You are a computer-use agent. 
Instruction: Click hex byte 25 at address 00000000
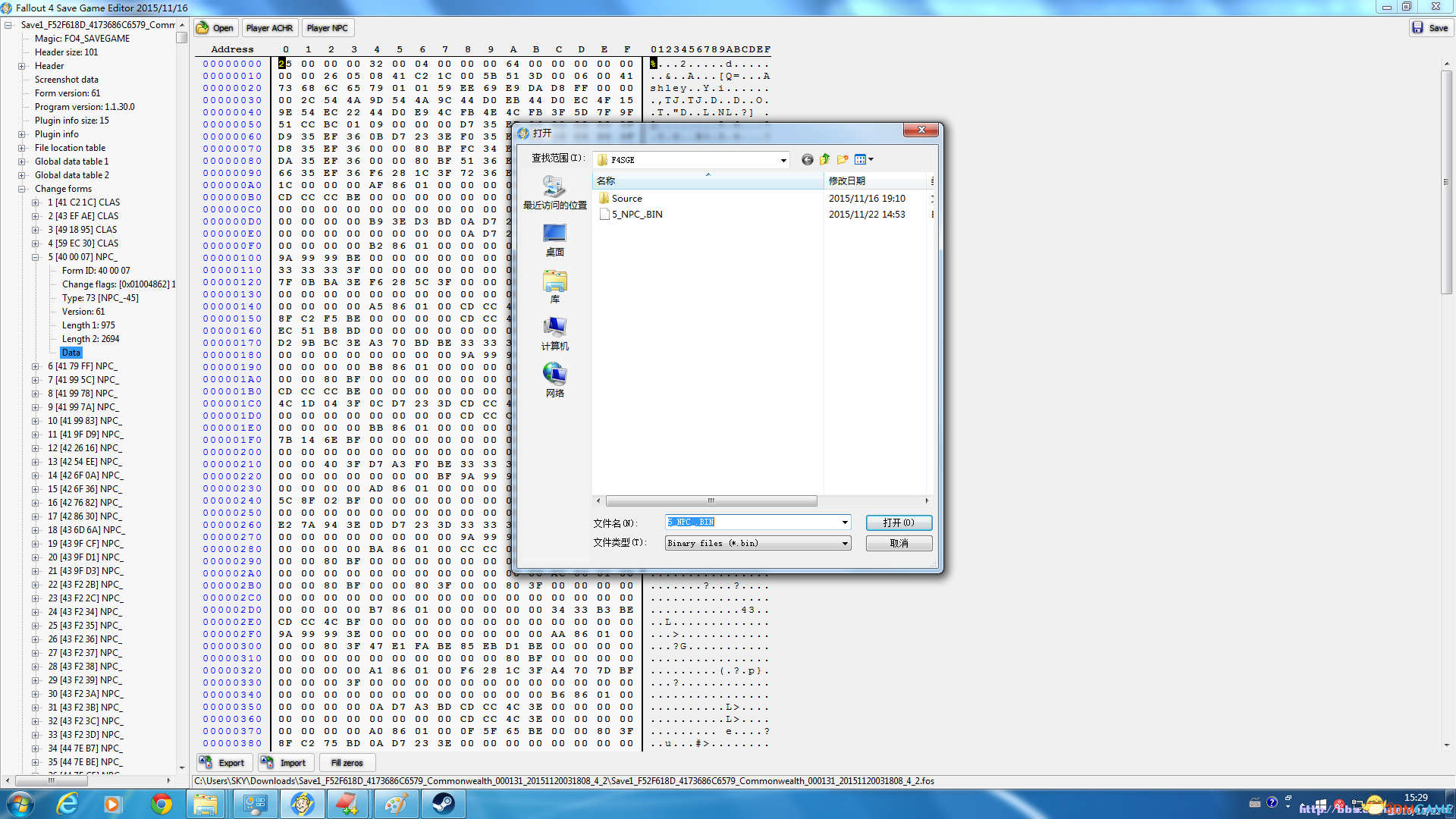coord(285,64)
